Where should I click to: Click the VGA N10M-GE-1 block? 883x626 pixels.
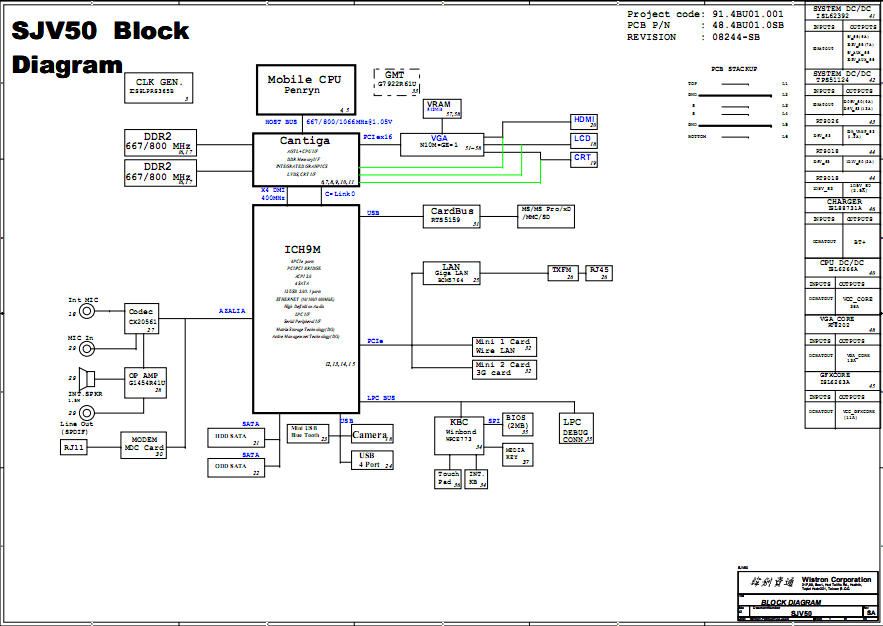[442, 145]
